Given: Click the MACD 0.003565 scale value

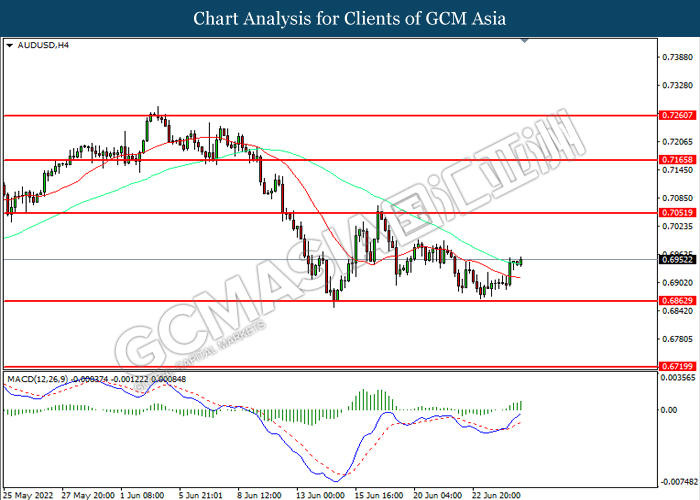Looking at the screenshot, I should coord(678,378).
